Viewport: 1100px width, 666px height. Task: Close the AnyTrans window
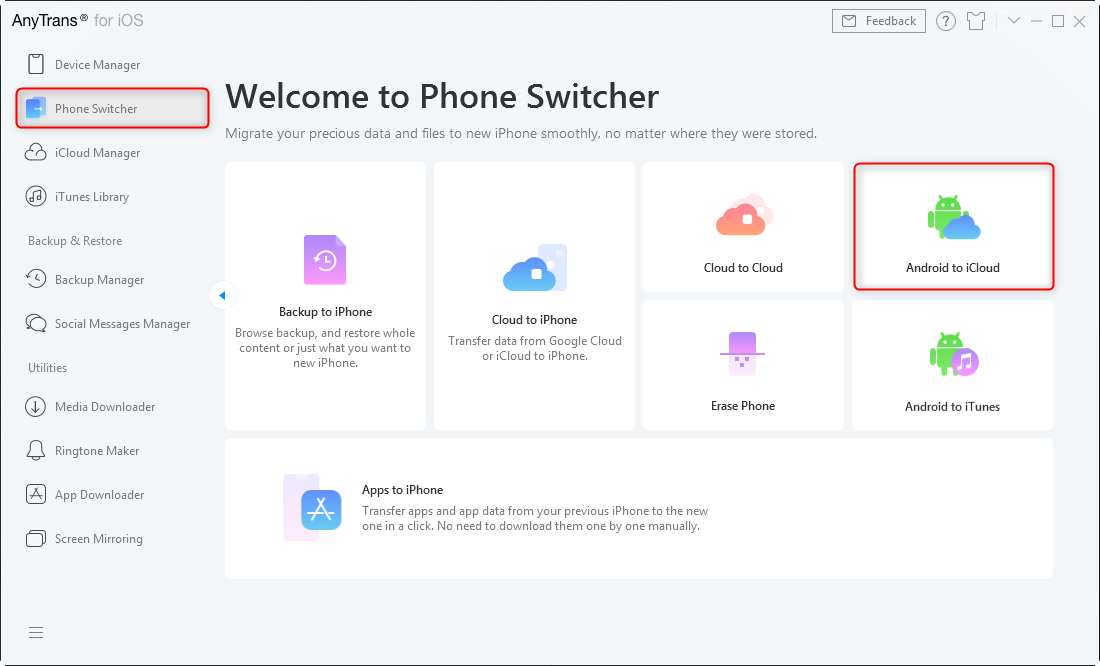click(1080, 22)
